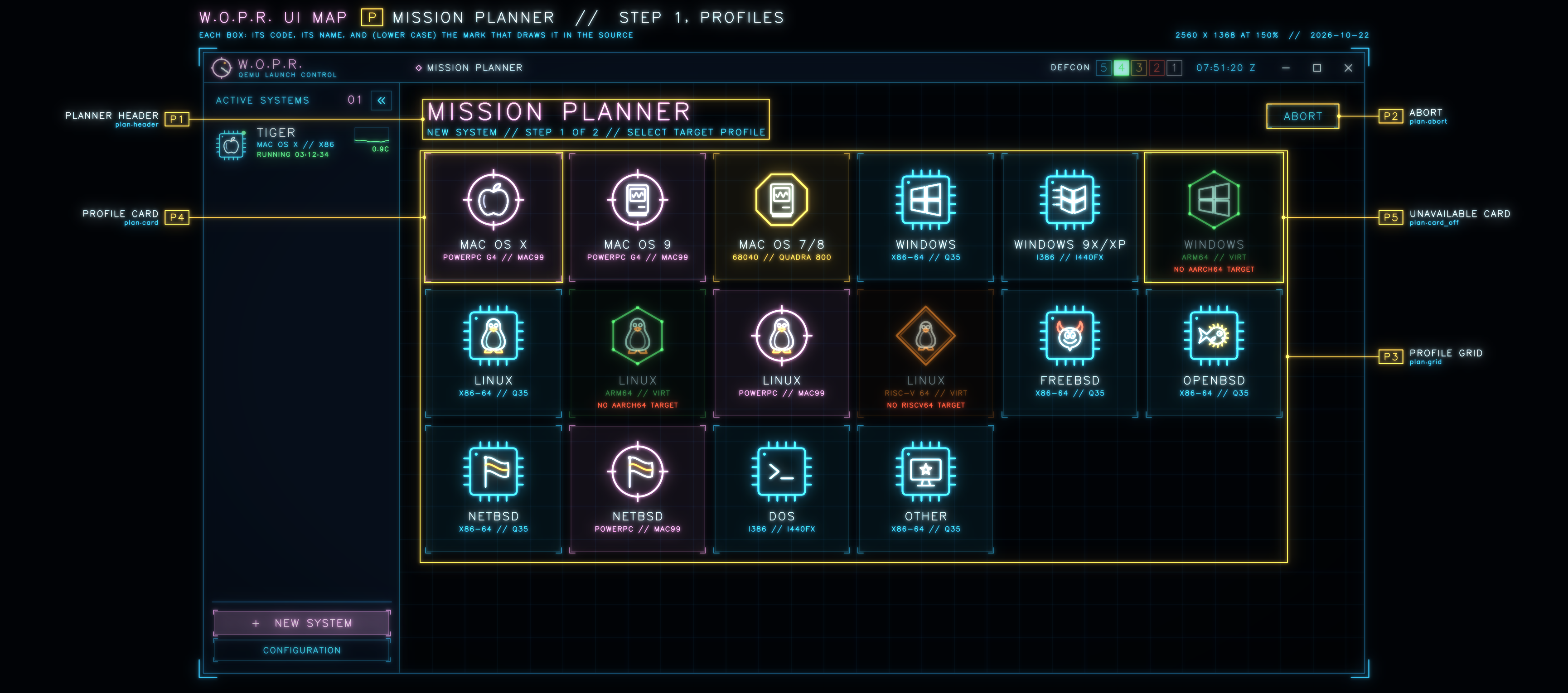The height and width of the screenshot is (693, 1568).
Task: Select the Mac OS X PowerPC G4 profile icon
Action: click(493, 200)
